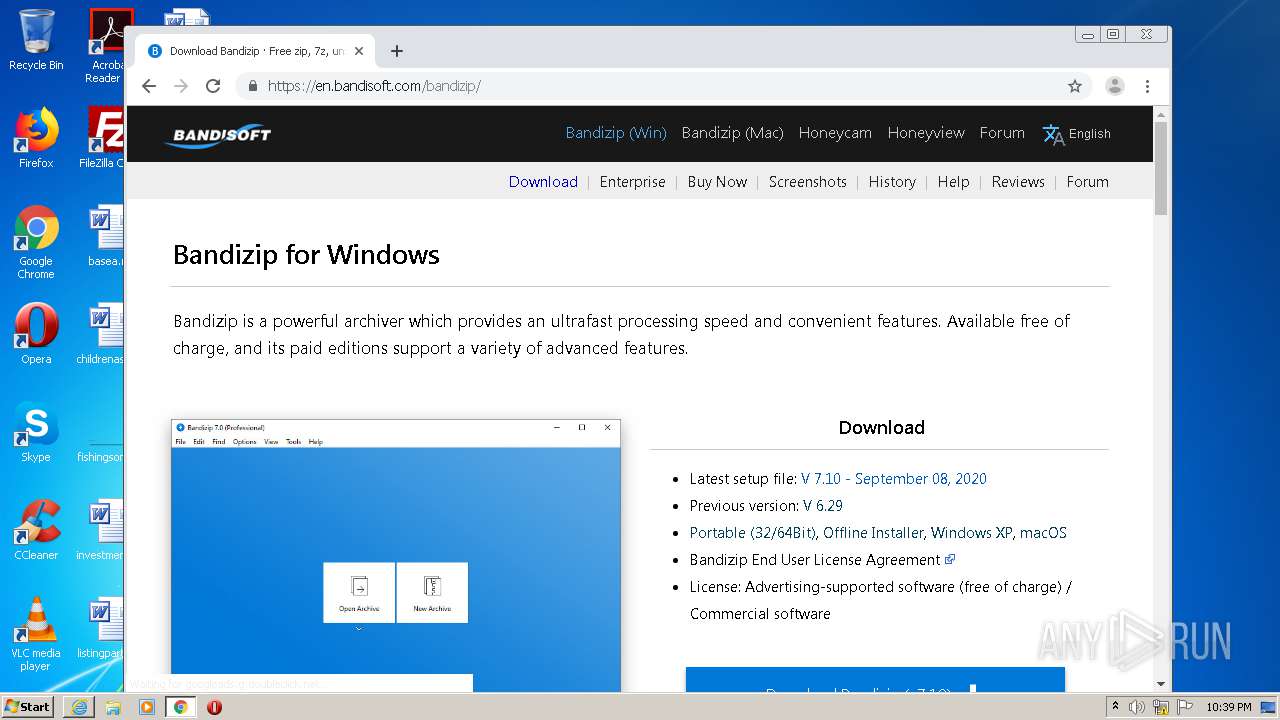
Task: Open the Opera desktop shortcut
Action: [x=36, y=334]
